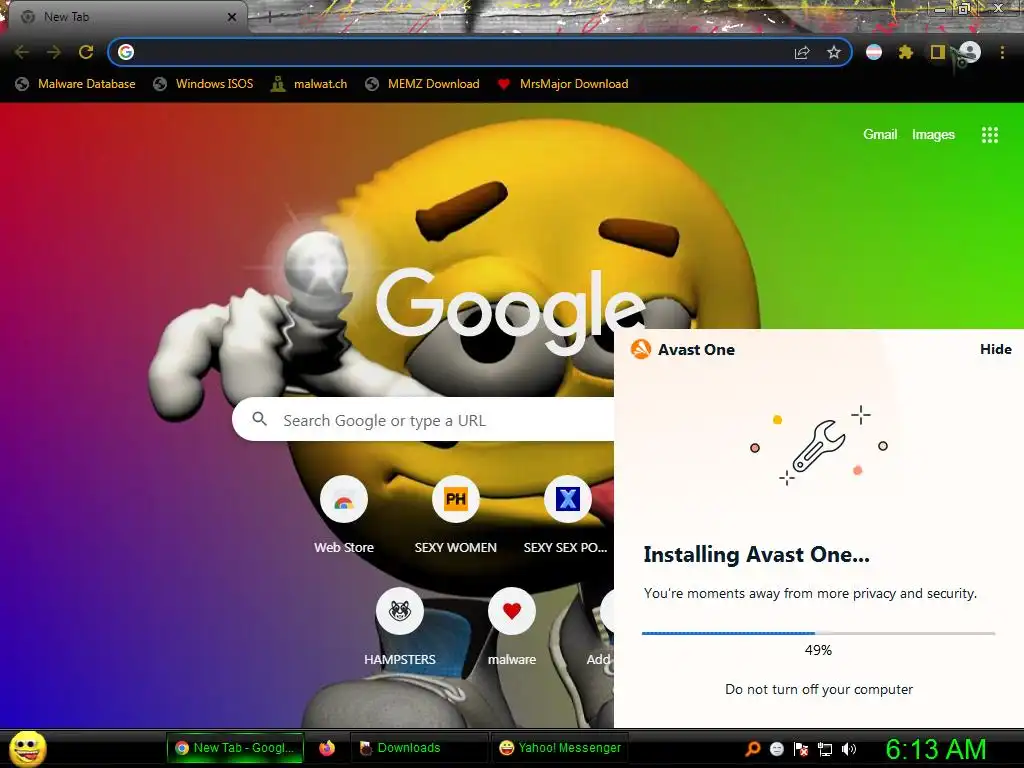Reload the current page
This screenshot has width=1024, height=768.
pos(86,52)
